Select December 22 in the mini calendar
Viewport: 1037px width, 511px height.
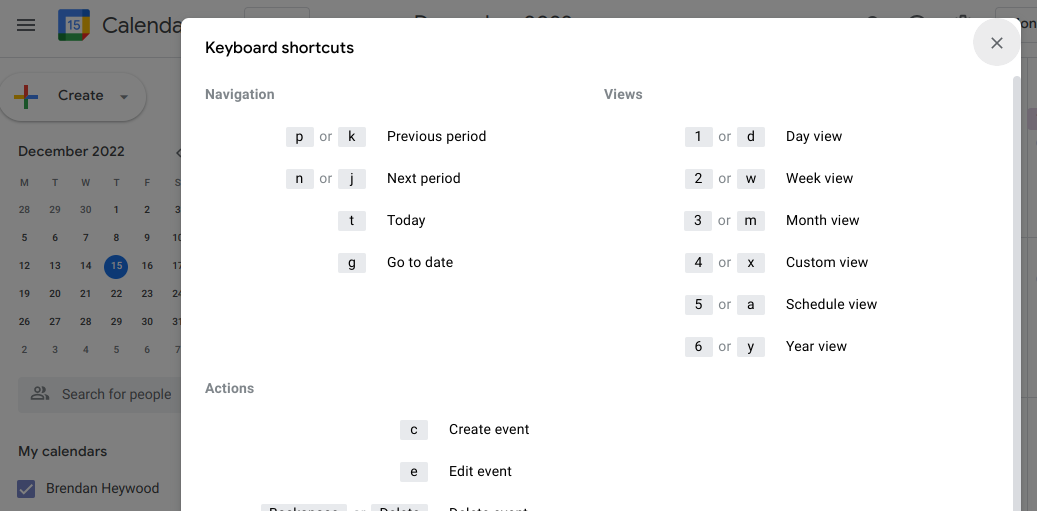116,294
